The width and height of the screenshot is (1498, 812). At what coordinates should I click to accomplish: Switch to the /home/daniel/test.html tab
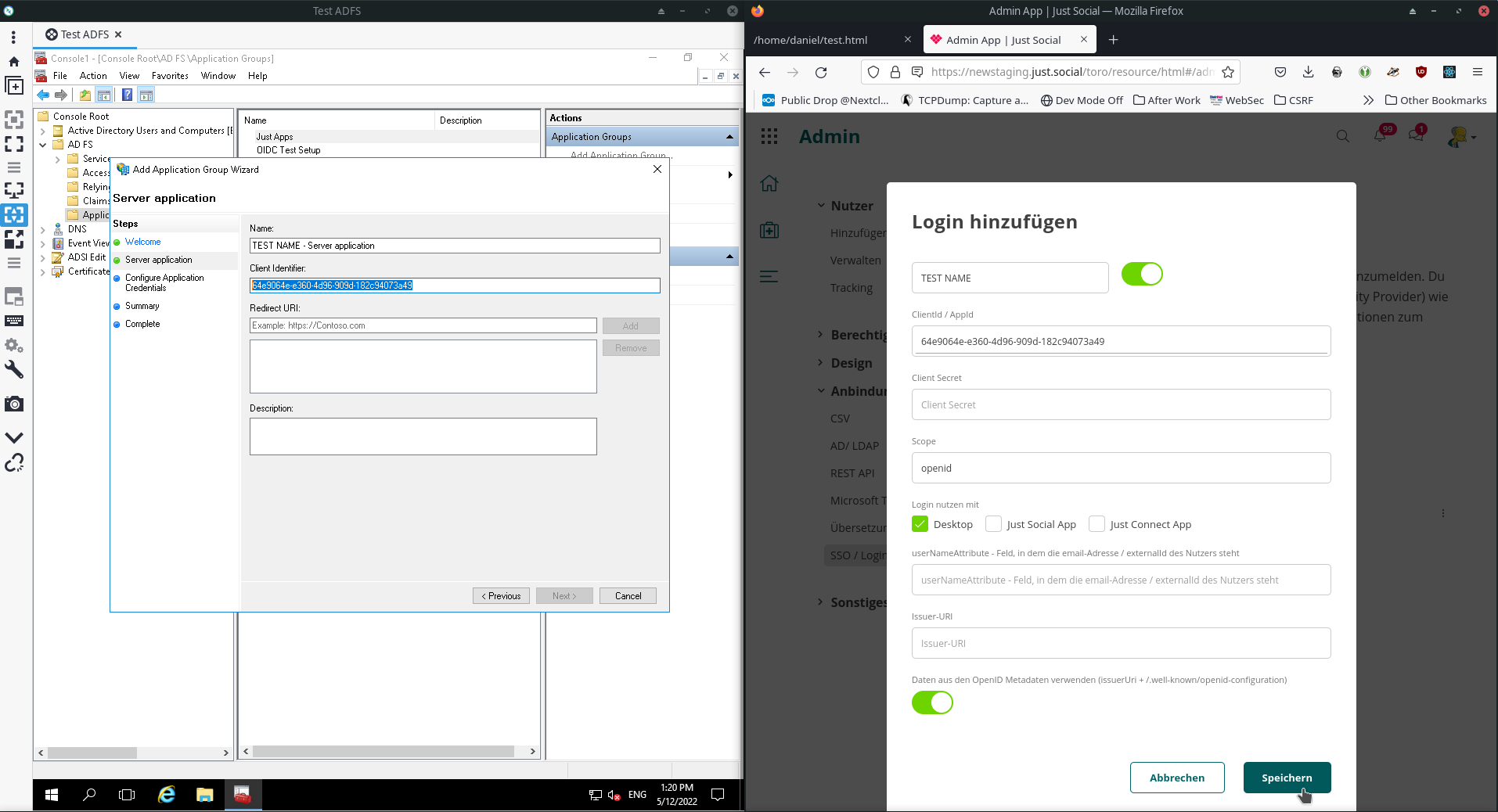(x=832, y=40)
